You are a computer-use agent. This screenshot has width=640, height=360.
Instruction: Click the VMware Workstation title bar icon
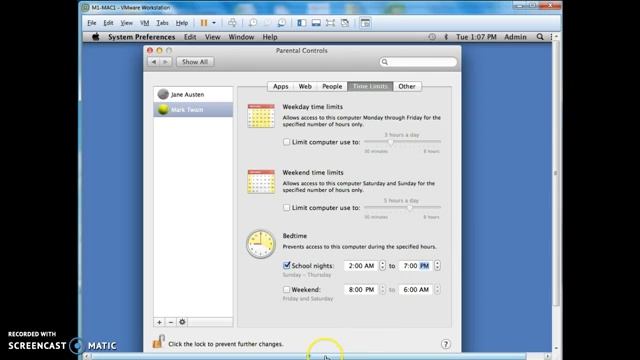click(x=85, y=7)
